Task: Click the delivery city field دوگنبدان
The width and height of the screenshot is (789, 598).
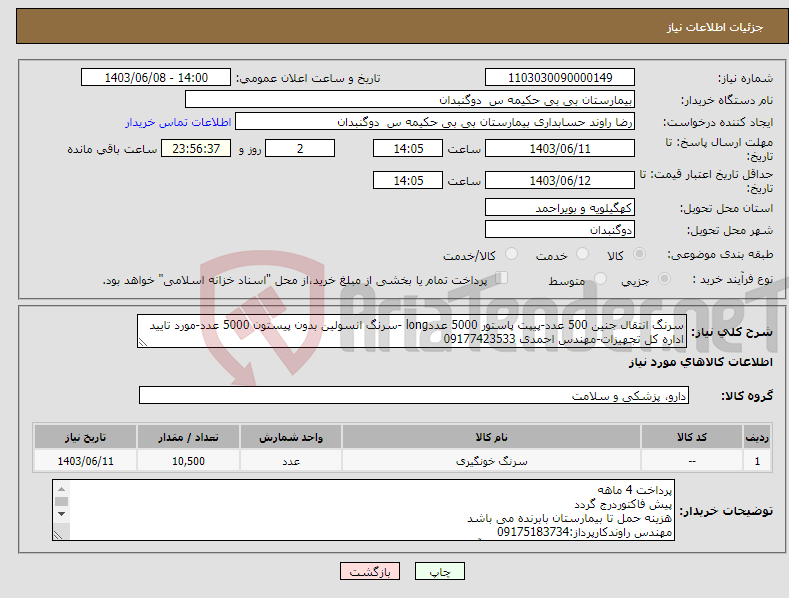Action: click(560, 230)
